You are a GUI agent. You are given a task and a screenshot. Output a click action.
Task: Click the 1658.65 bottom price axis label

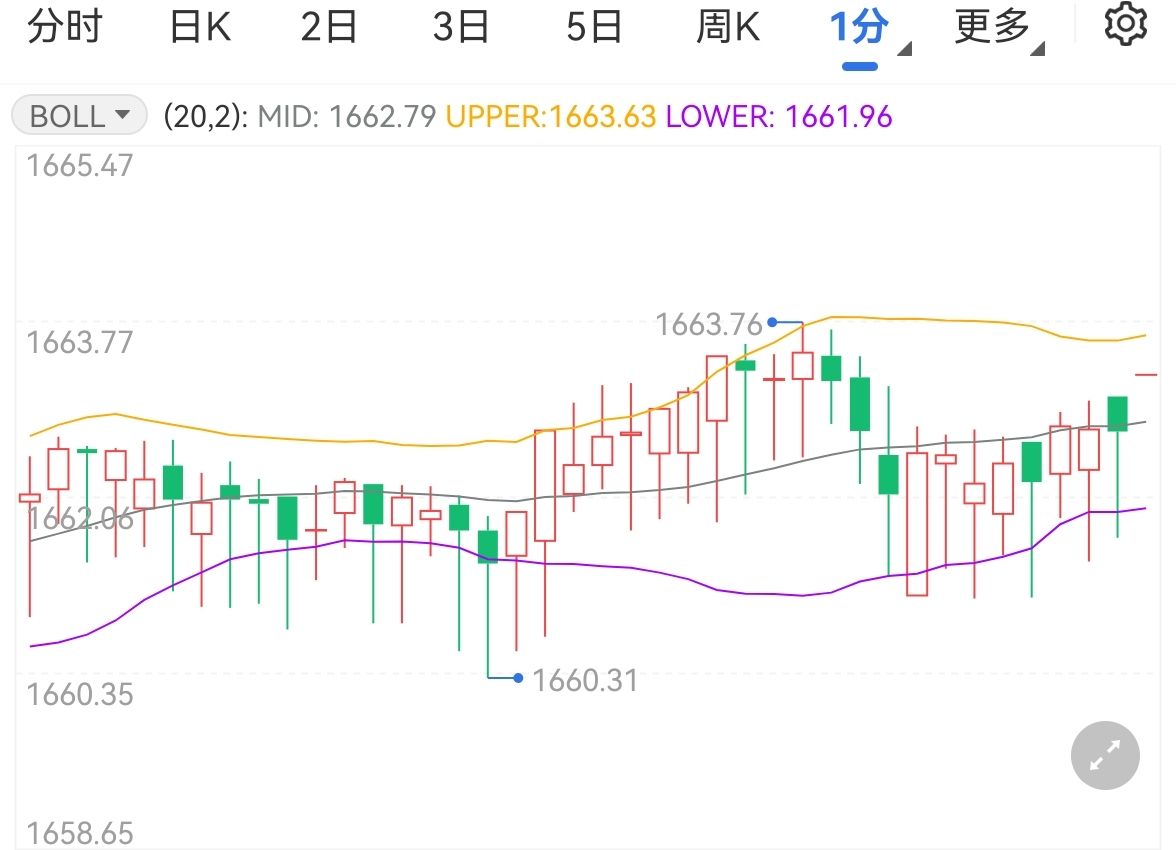coord(80,833)
